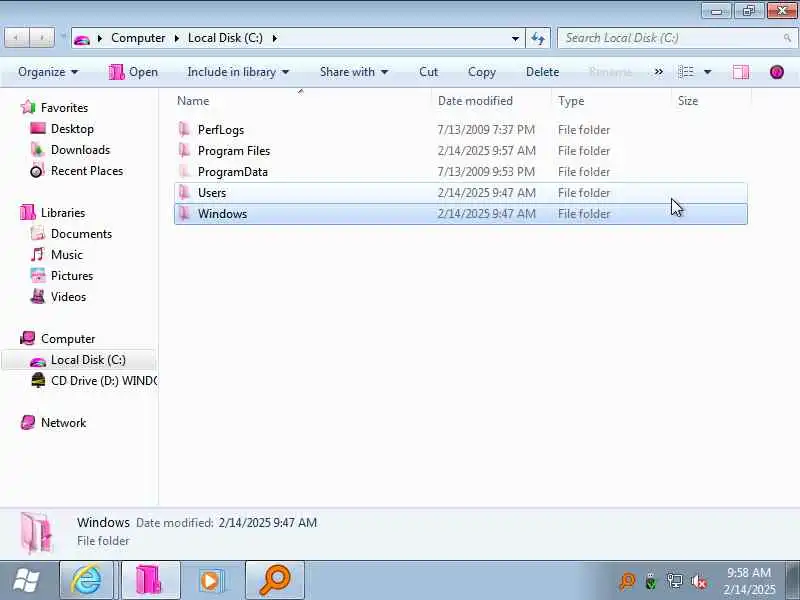The width and height of the screenshot is (800, 600).
Task: Click Computer in the address path
Action: tap(138, 38)
